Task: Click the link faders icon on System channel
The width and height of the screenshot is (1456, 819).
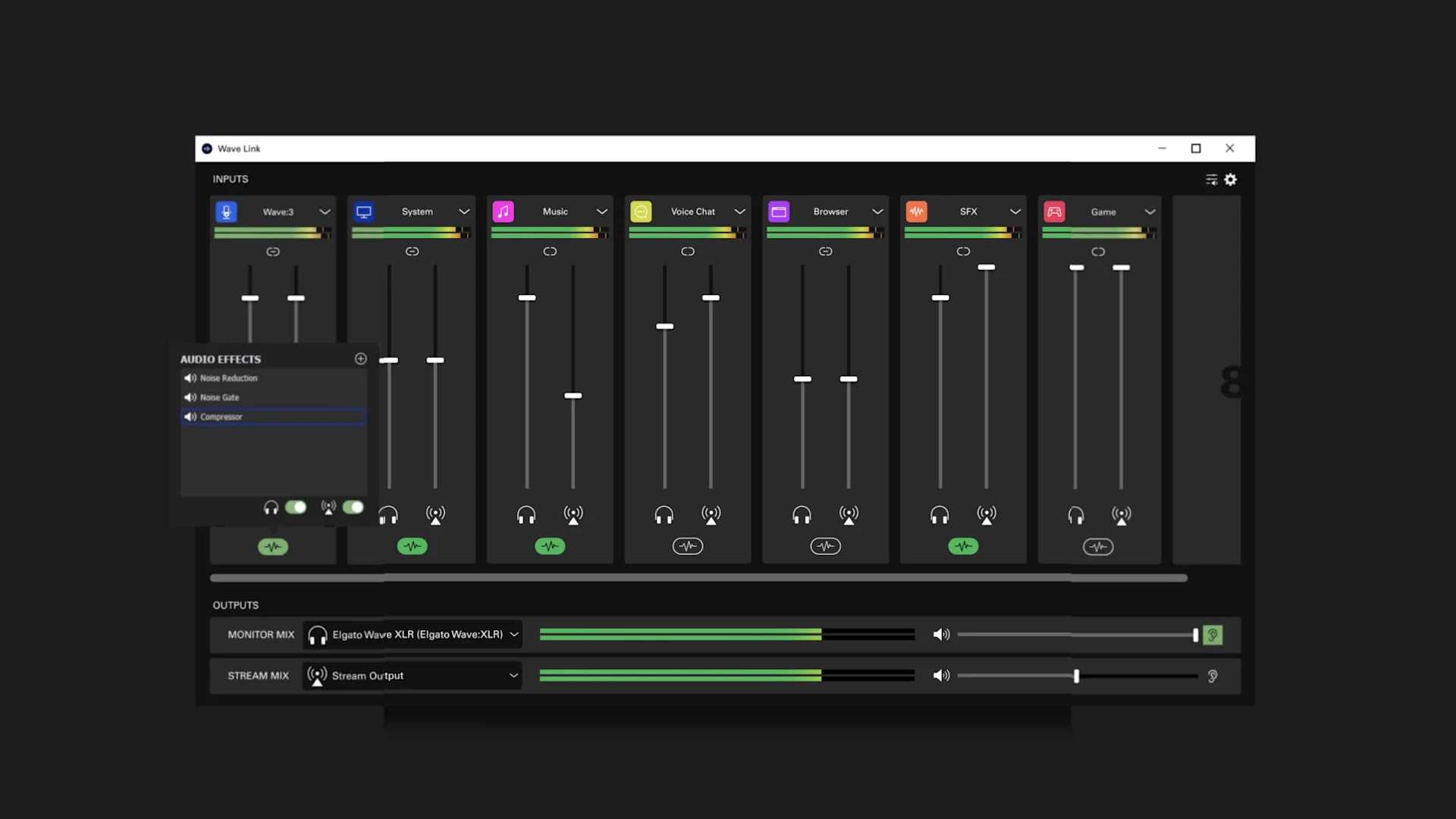Action: (412, 251)
